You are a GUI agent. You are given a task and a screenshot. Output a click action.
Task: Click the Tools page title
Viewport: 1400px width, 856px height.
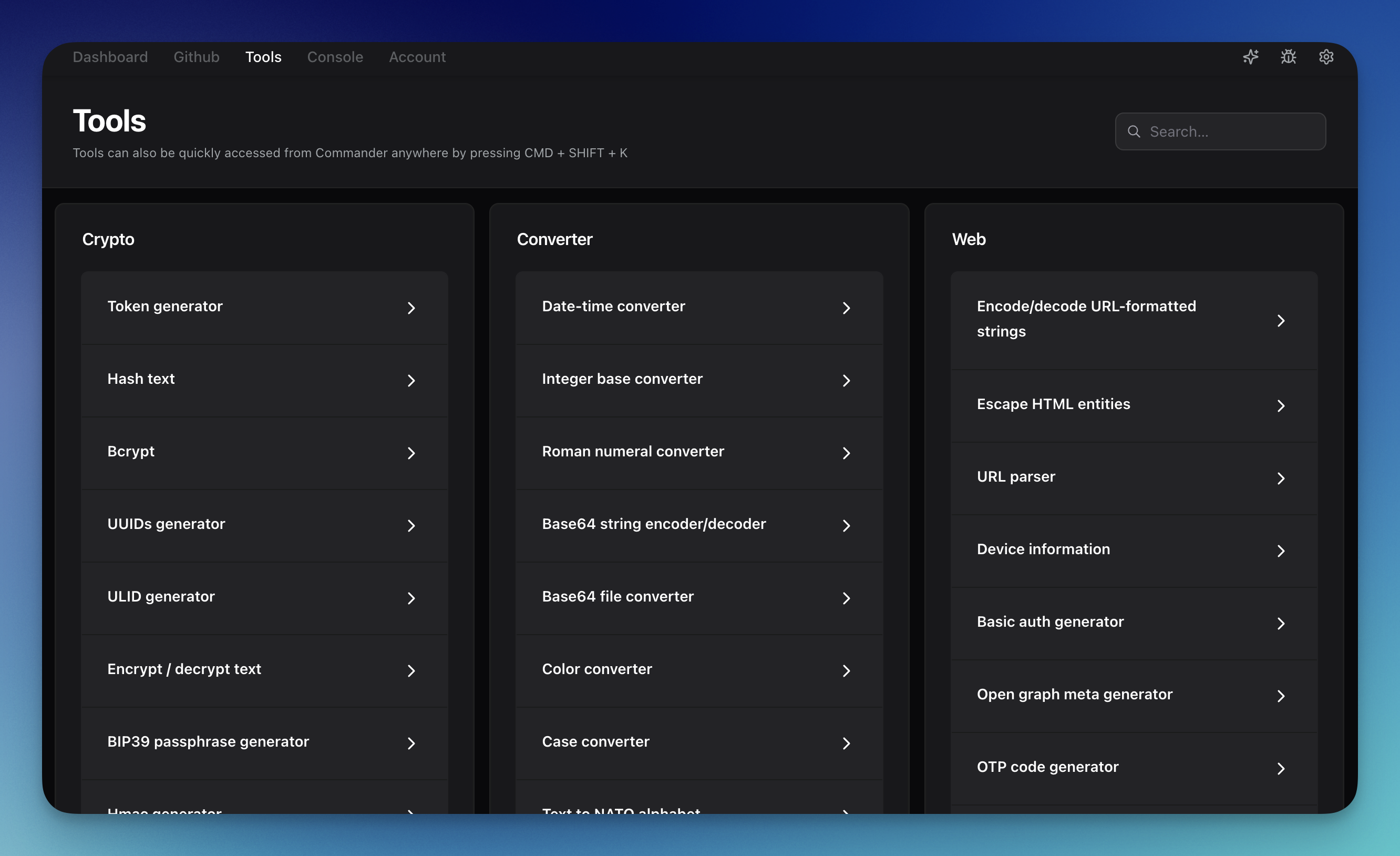(110, 120)
